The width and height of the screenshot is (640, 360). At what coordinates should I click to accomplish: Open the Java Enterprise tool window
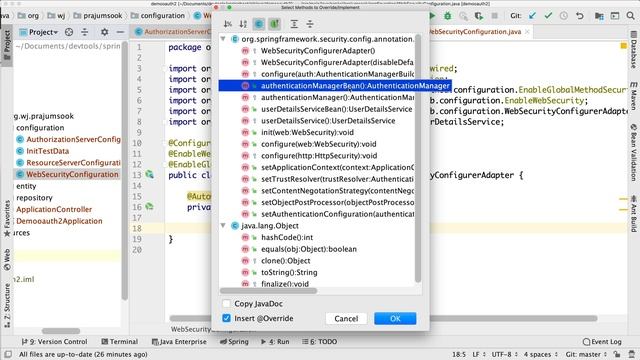179,342
